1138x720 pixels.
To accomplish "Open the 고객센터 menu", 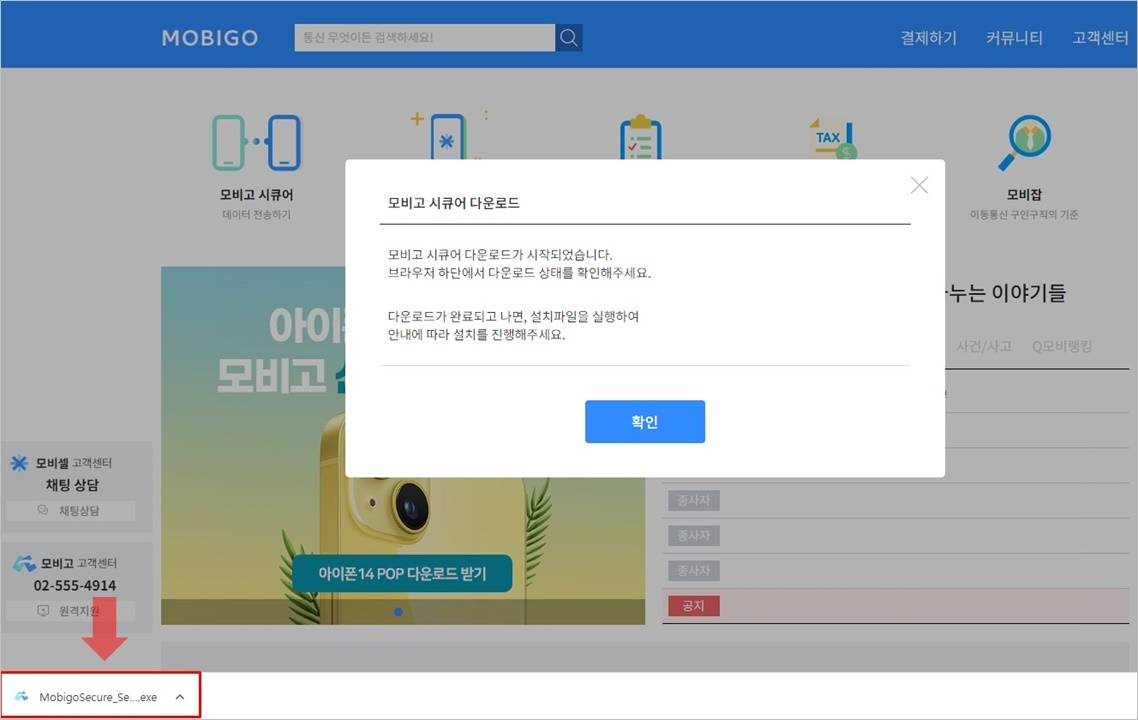I will click(x=1100, y=38).
